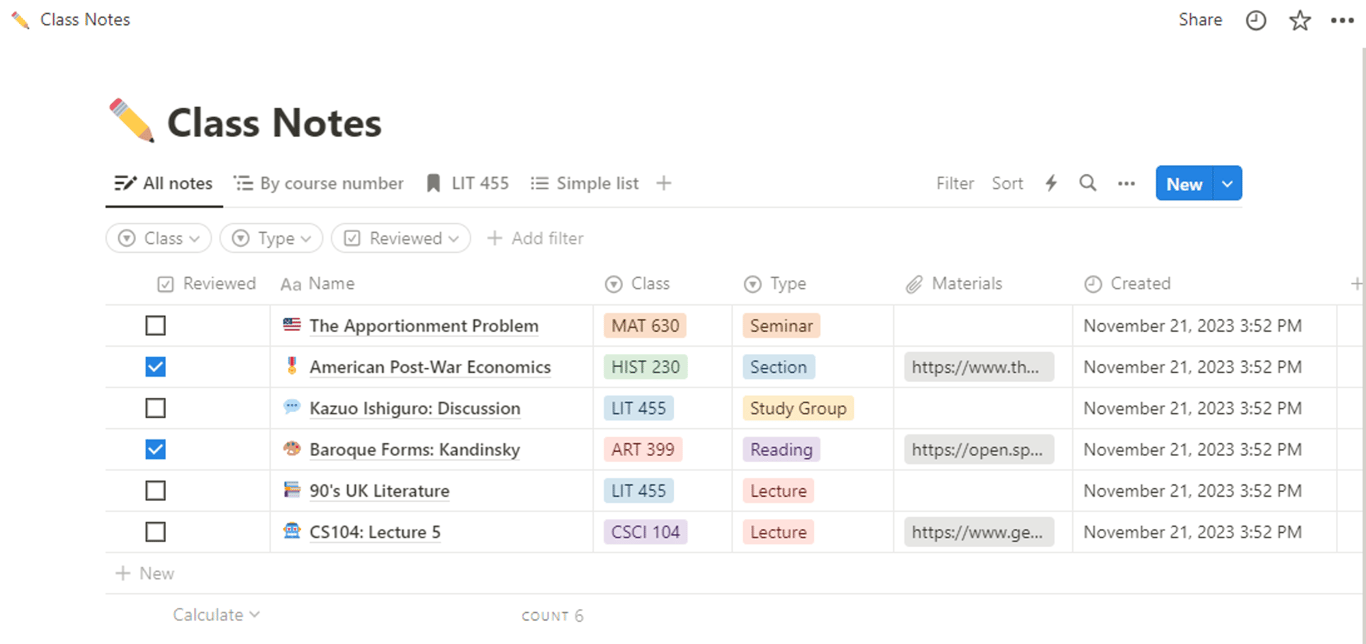This screenshot has height=644, width=1366.
Task: Click the lightning bolt automations icon
Action: [x=1051, y=183]
